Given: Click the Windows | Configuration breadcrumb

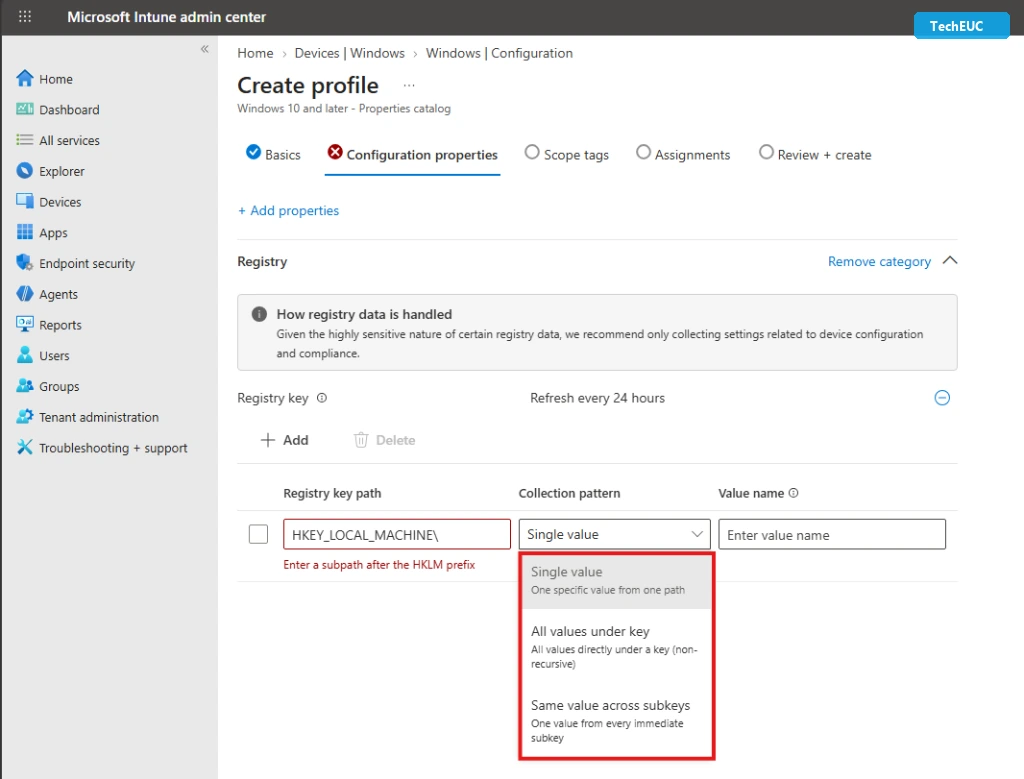Looking at the screenshot, I should [499, 53].
